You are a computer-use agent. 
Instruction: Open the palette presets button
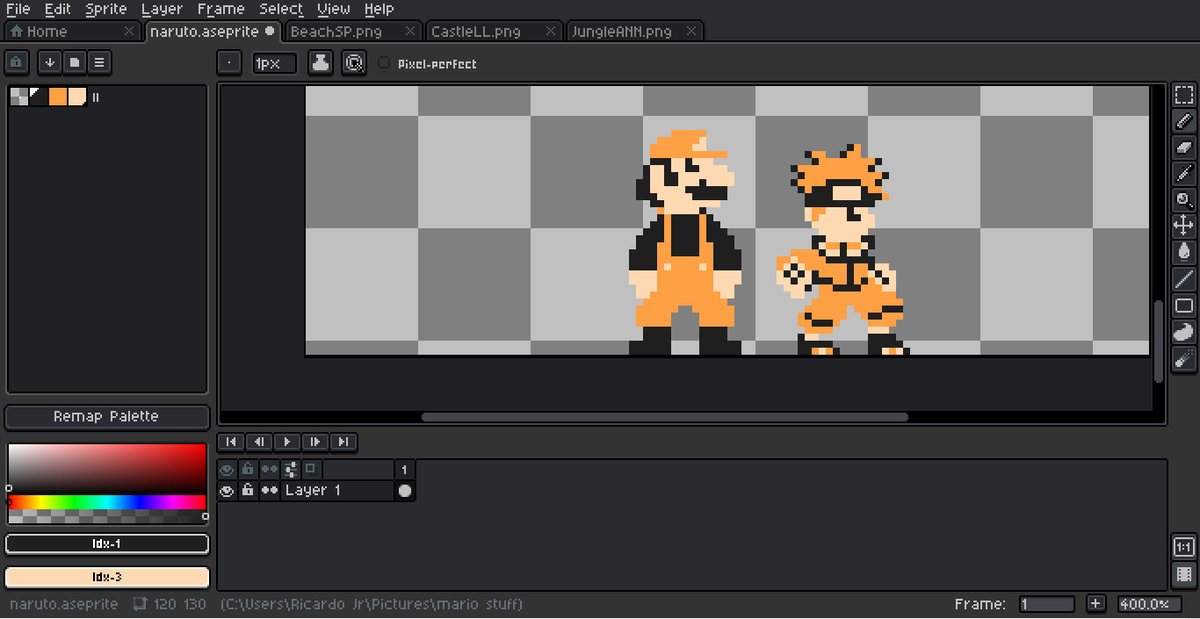click(75, 63)
